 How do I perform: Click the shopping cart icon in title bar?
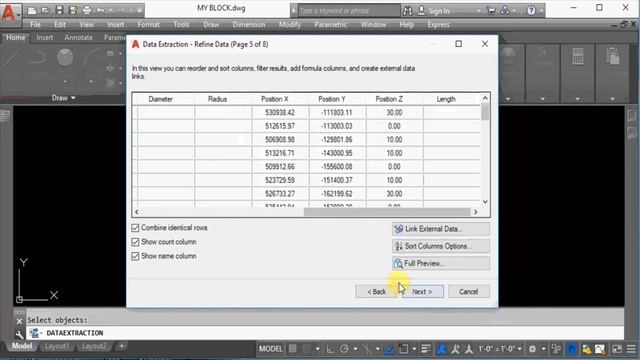point(491,11)
